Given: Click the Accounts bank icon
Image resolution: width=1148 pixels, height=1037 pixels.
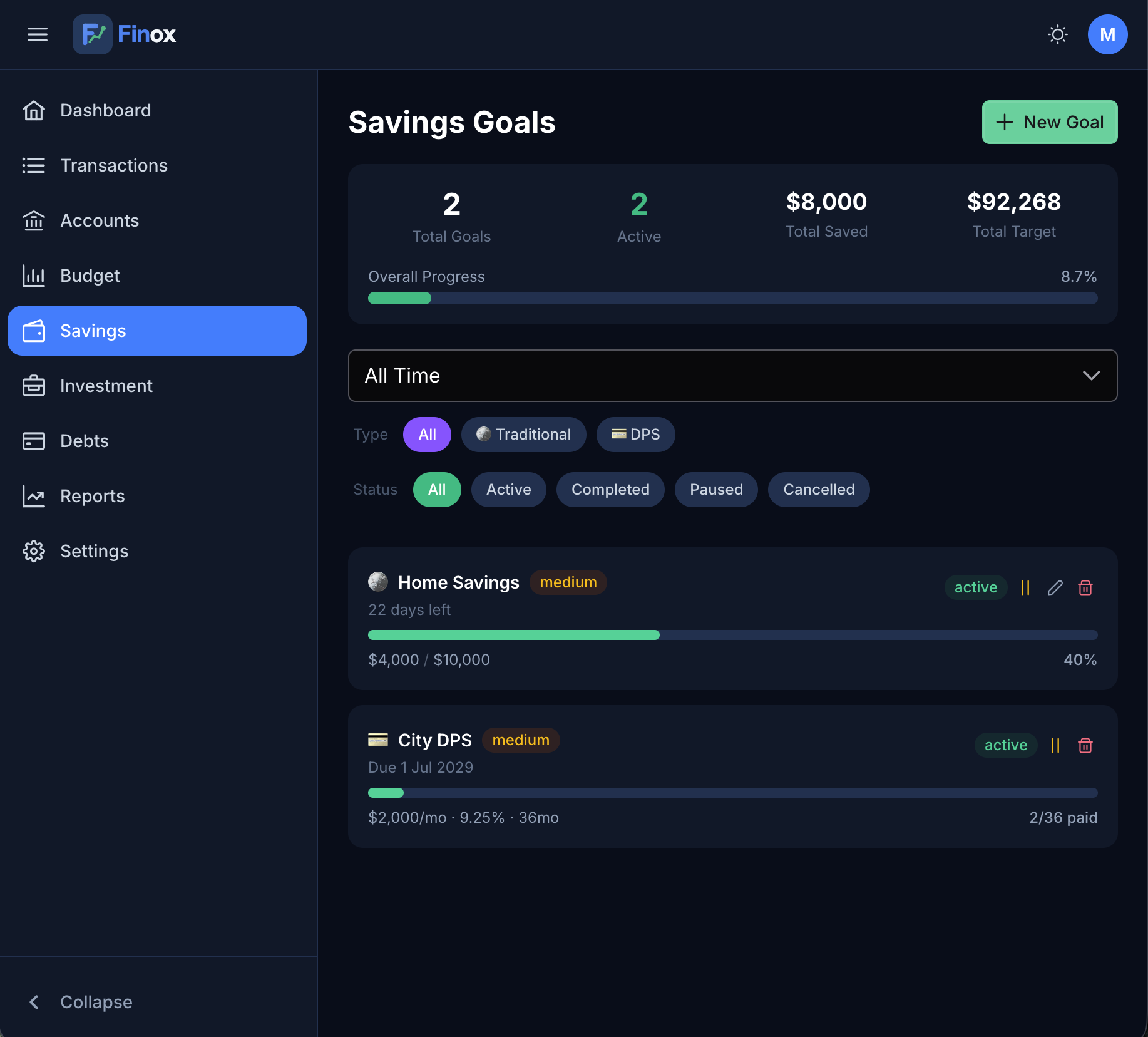Looking at the screenshot, I should click(34, 220).
